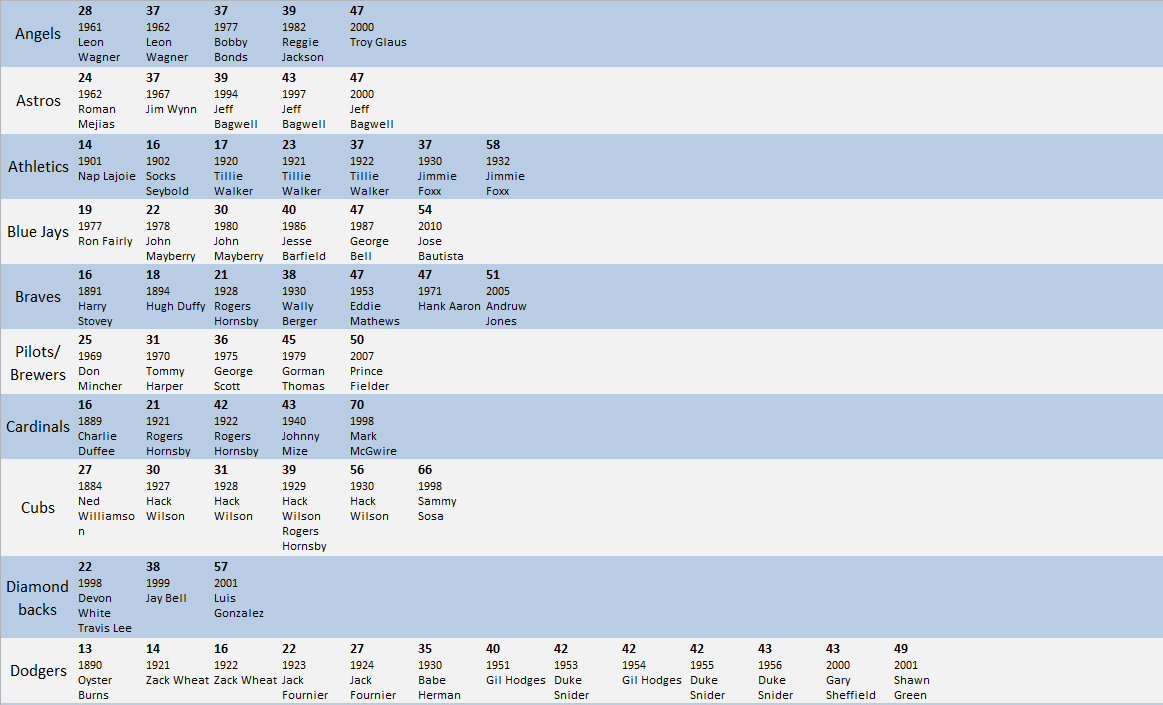Click the 1999 Jay Bell entry

[x=166, y=583]
